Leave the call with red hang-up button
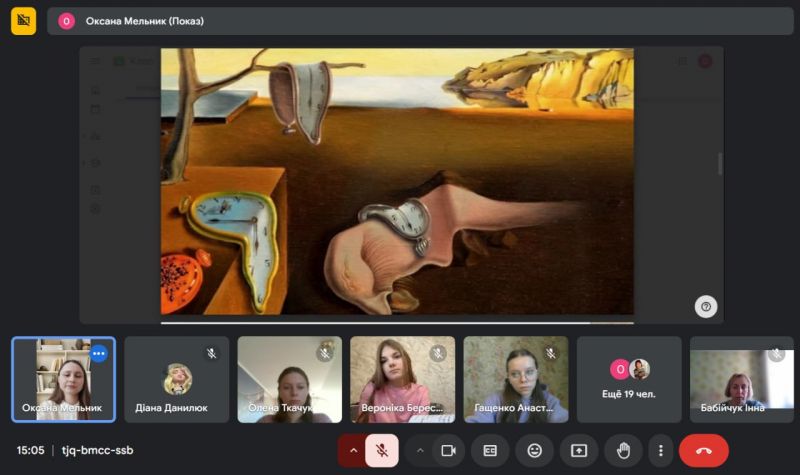 pyautogui.click(x=704, y=451)
